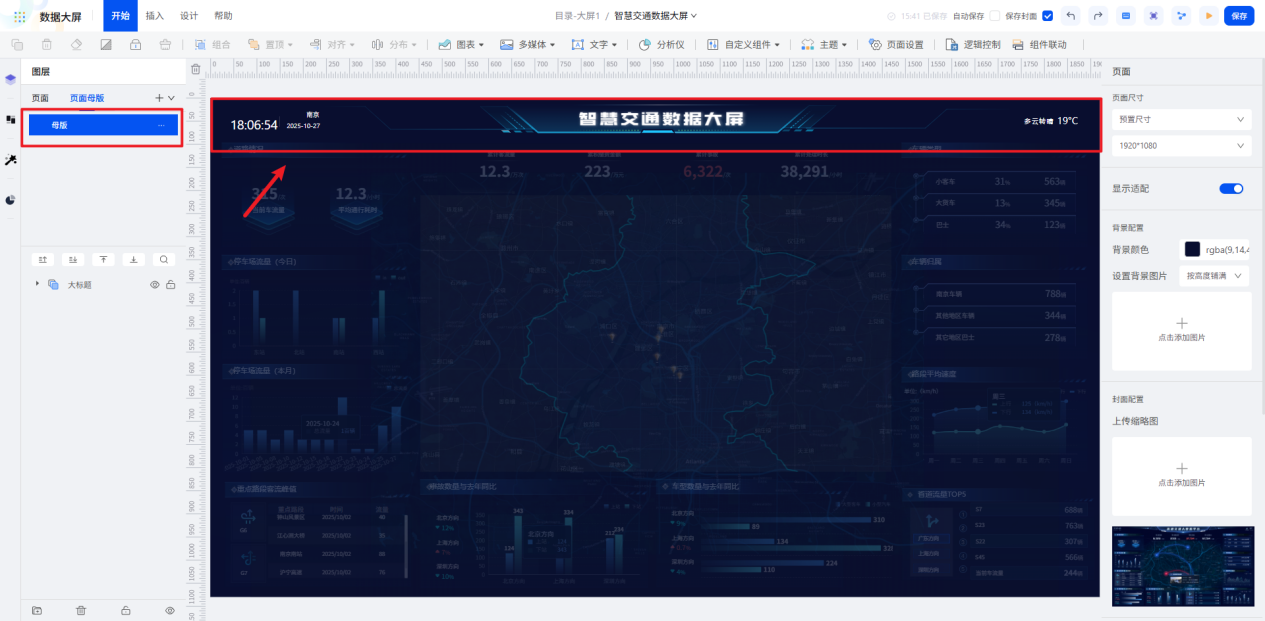Click the components icon in left sidebar

[x=10, y=119]
